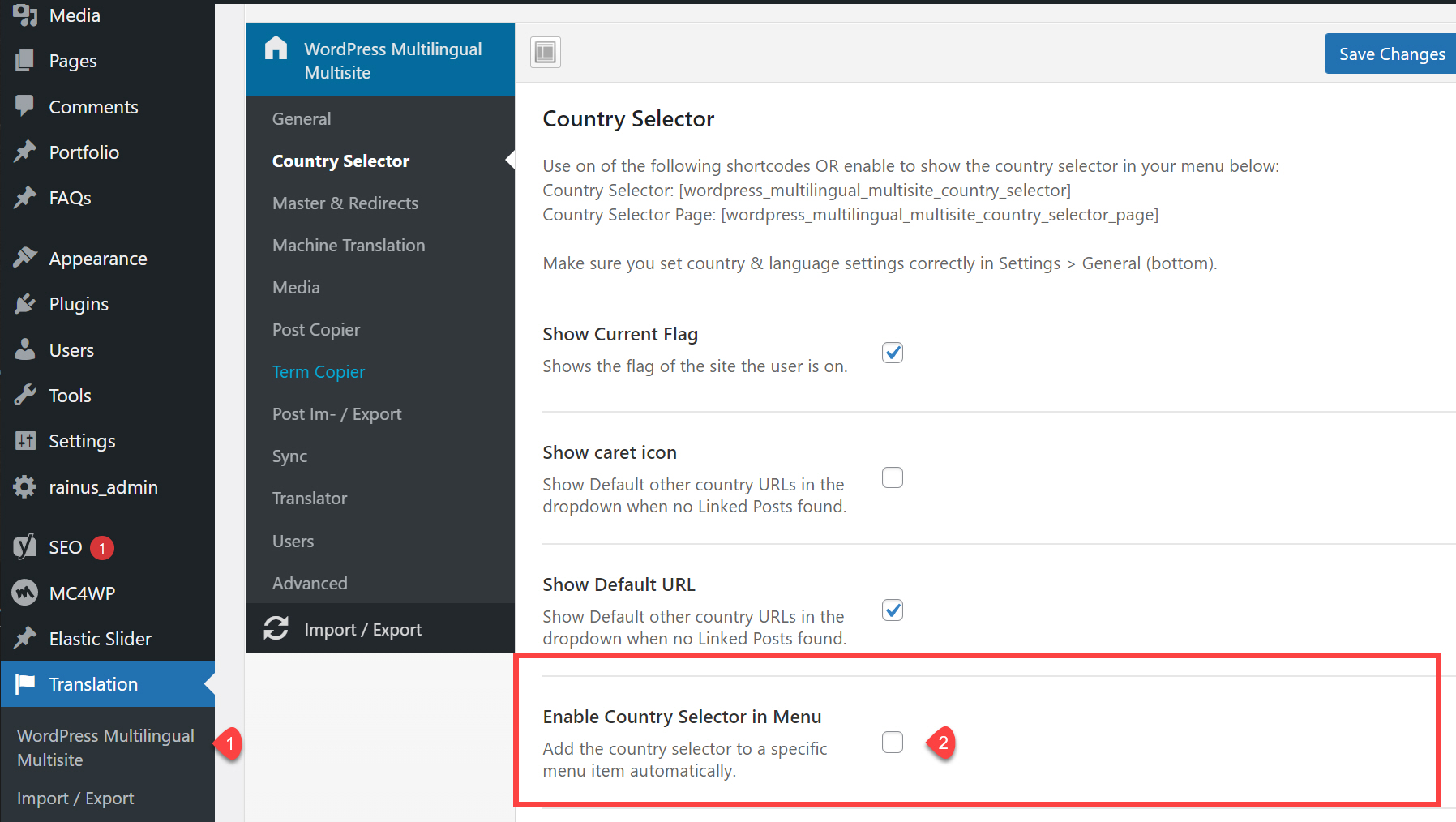This screenshot has width=1456, height=822.
Task: Open the Portfolio admin menu
Action: point(107,152)
